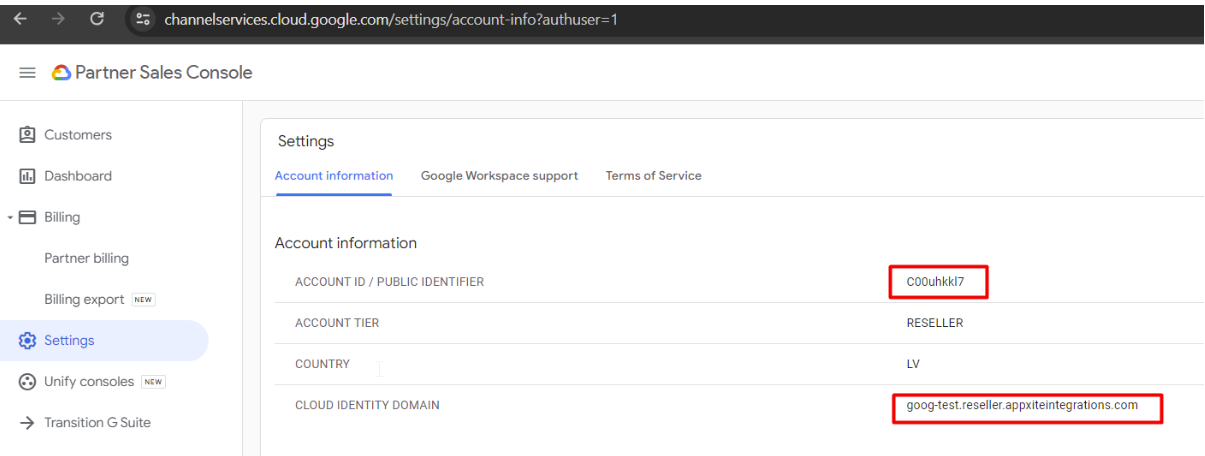
Task: Click the browser forward arrow
Action: pyautogui.click(x=58, y=19)
